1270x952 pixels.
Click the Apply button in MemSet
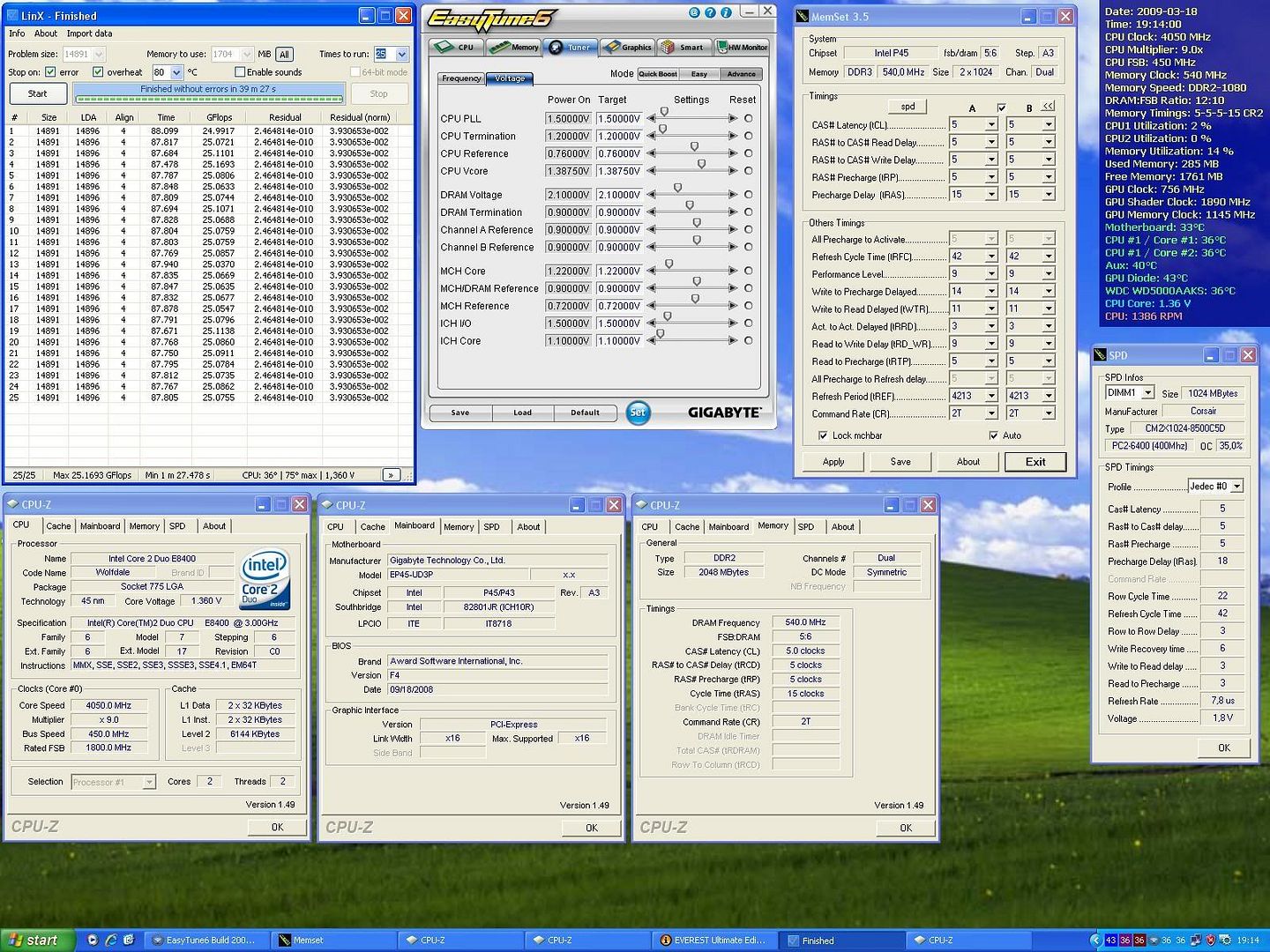833,462
